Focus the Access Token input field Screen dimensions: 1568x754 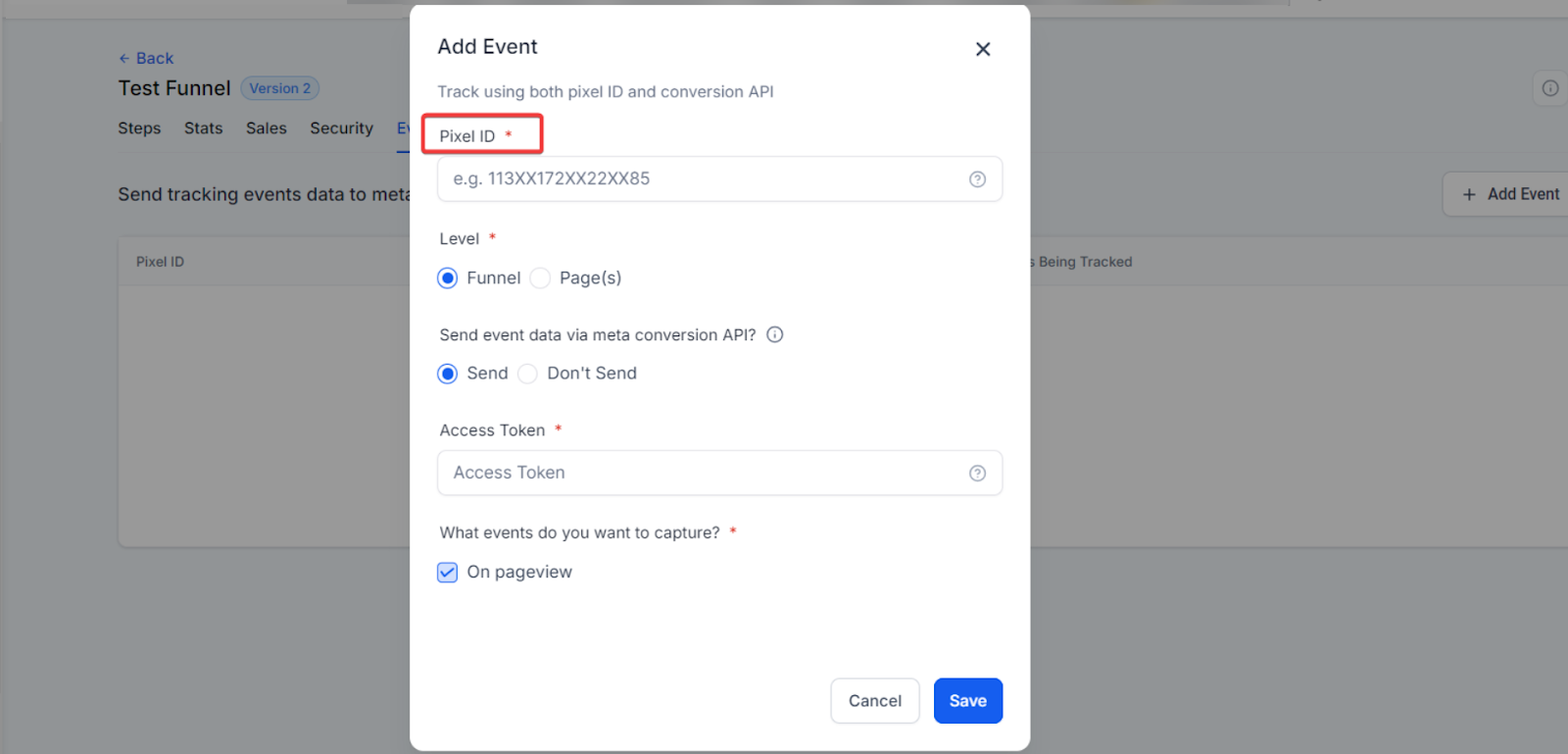click(x=719, y=474)
